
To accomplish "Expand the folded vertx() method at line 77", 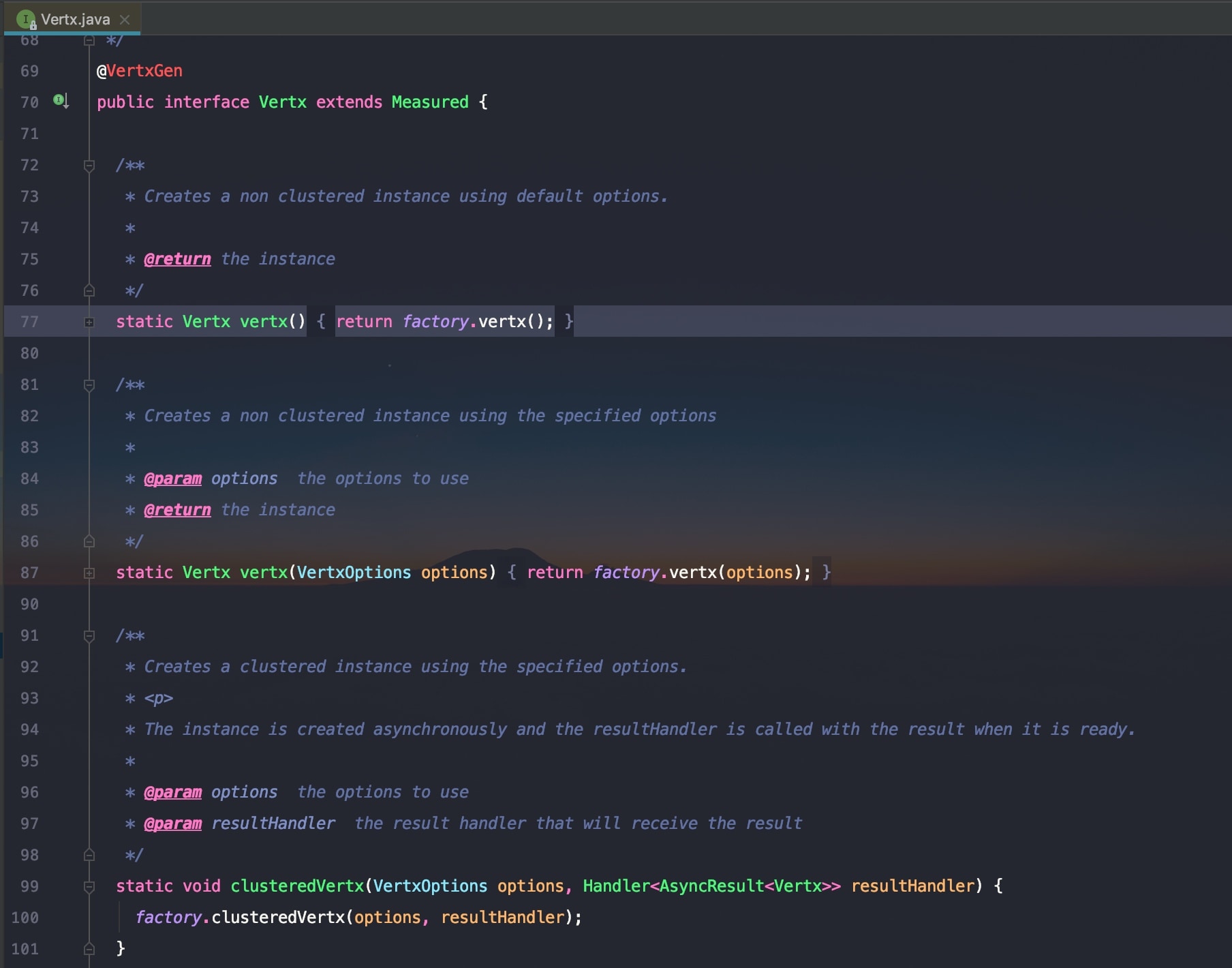I will click(x=89, y=322).
